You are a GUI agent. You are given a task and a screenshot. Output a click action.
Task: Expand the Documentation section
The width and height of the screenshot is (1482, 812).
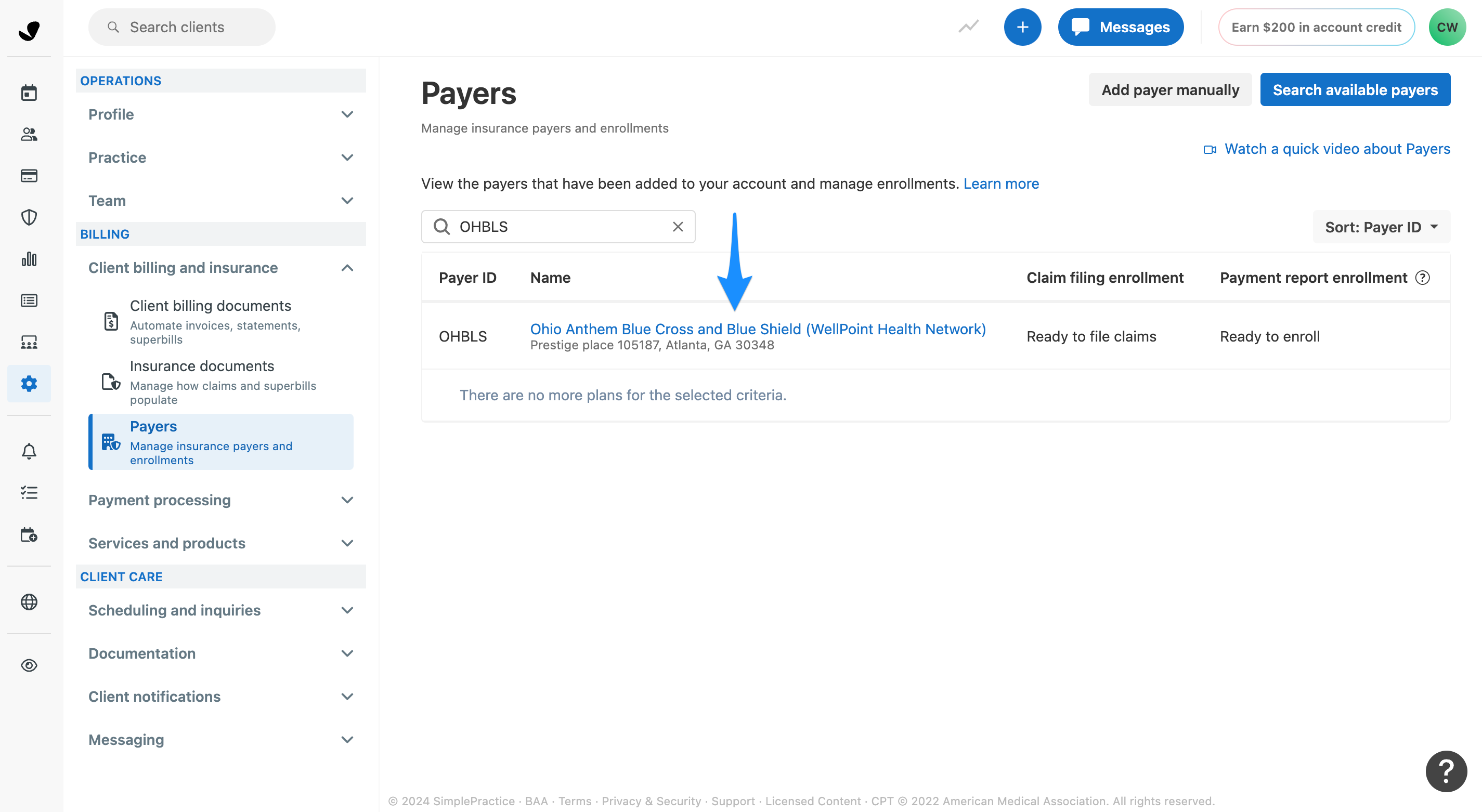click(x=221, y=653)
